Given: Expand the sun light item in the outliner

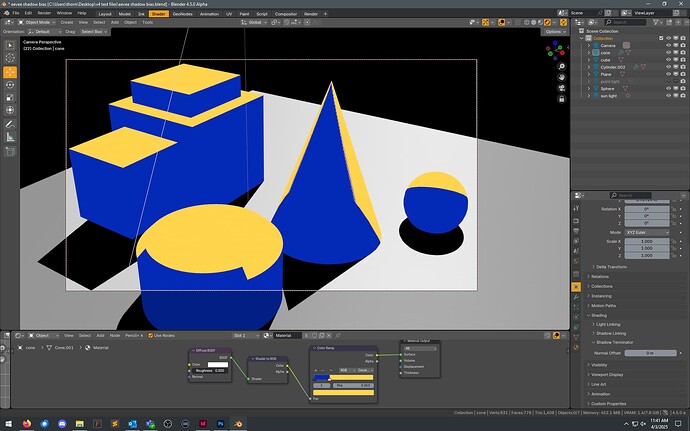Looking at the screenshot, I should click(589, 96).
